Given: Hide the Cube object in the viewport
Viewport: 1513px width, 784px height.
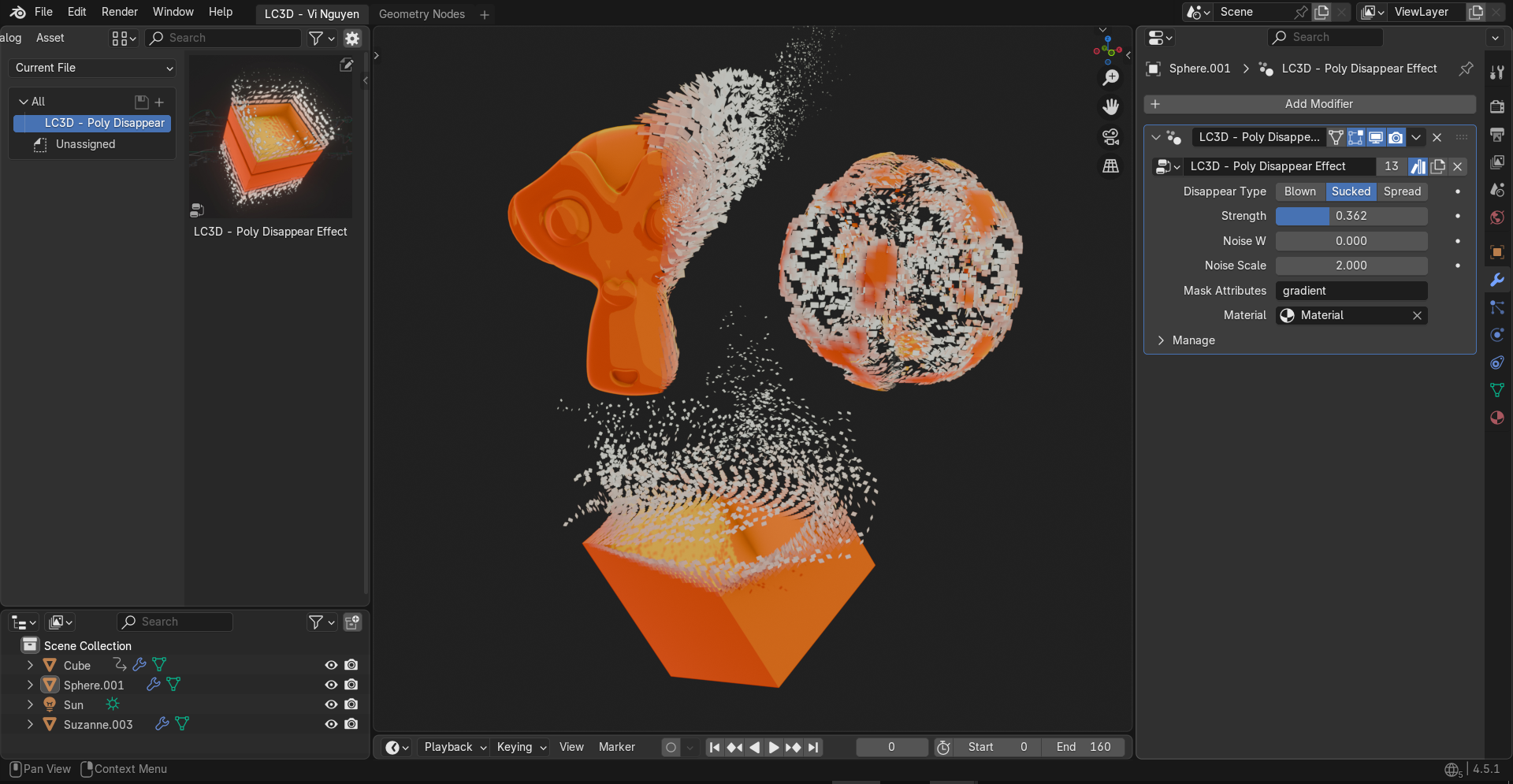Looking at the screenshot, I should click(x=332, y=665).
